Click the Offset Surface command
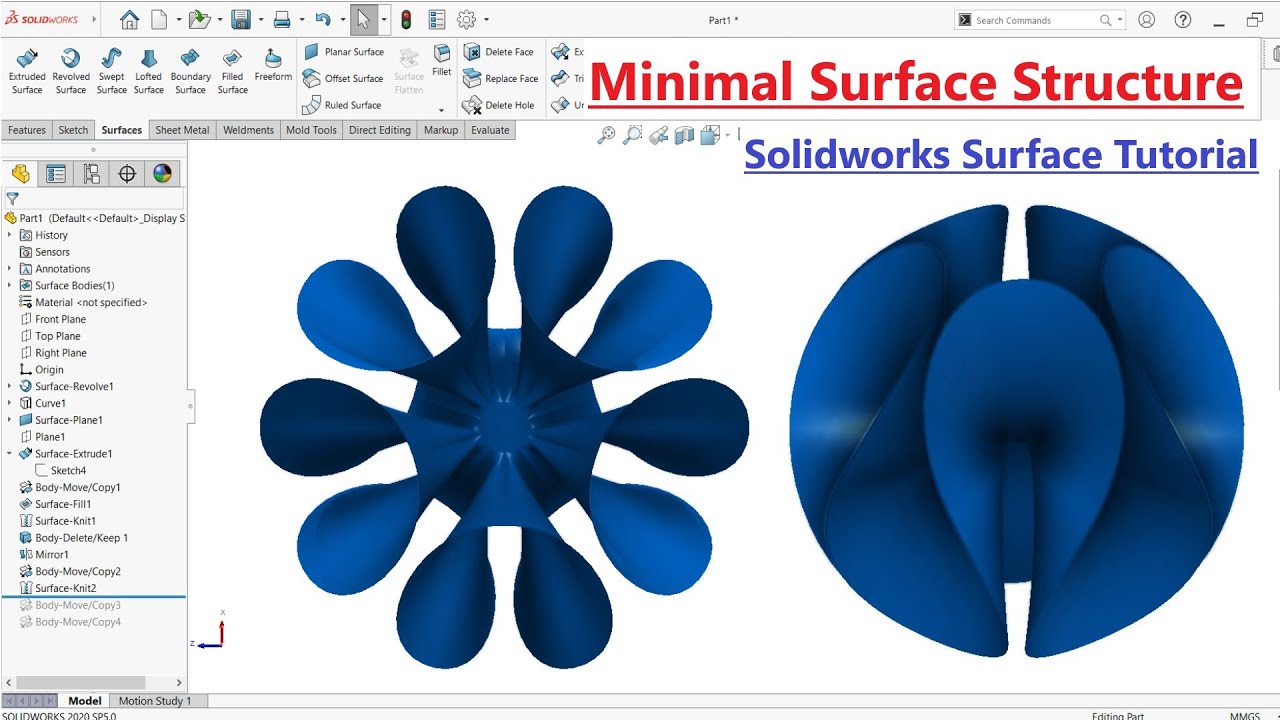Screen dimensions: 1280x720 click(x=344, y=78)
